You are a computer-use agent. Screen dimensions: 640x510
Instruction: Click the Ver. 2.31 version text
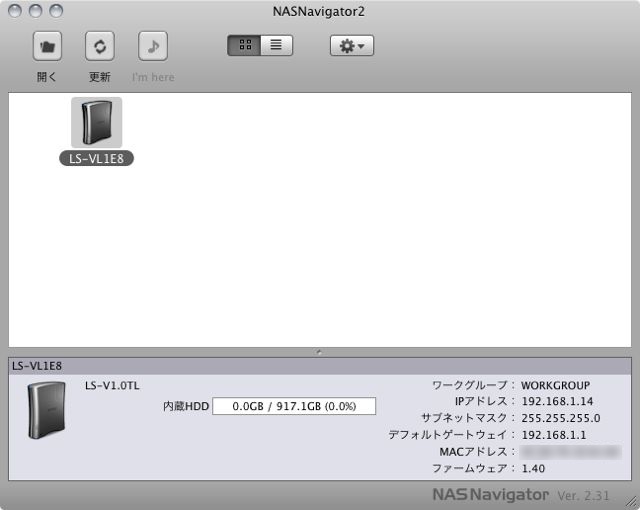[x=583, y=495]
